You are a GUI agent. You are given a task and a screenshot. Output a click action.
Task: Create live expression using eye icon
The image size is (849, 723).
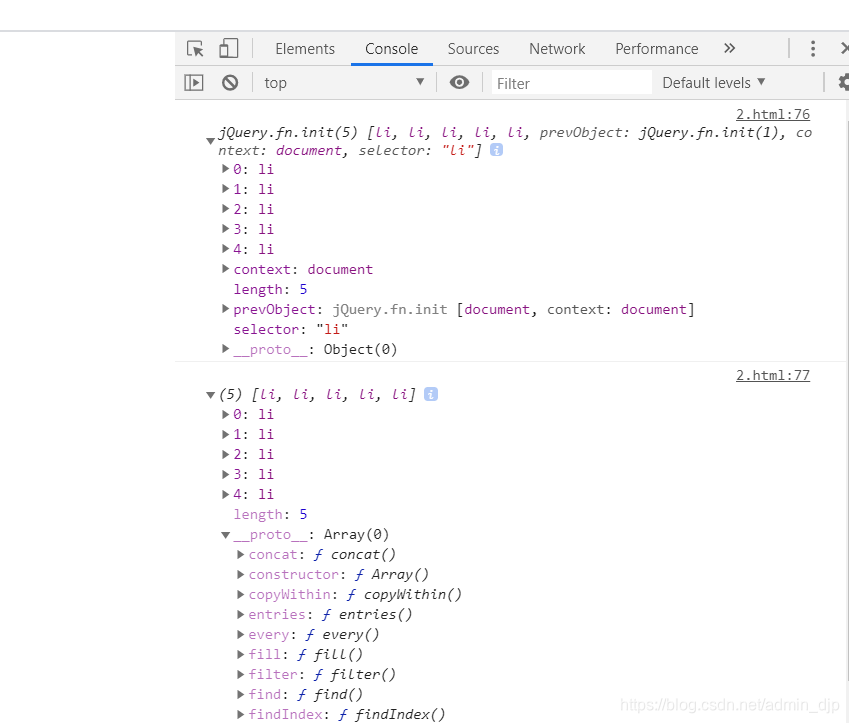coord(459,82)
